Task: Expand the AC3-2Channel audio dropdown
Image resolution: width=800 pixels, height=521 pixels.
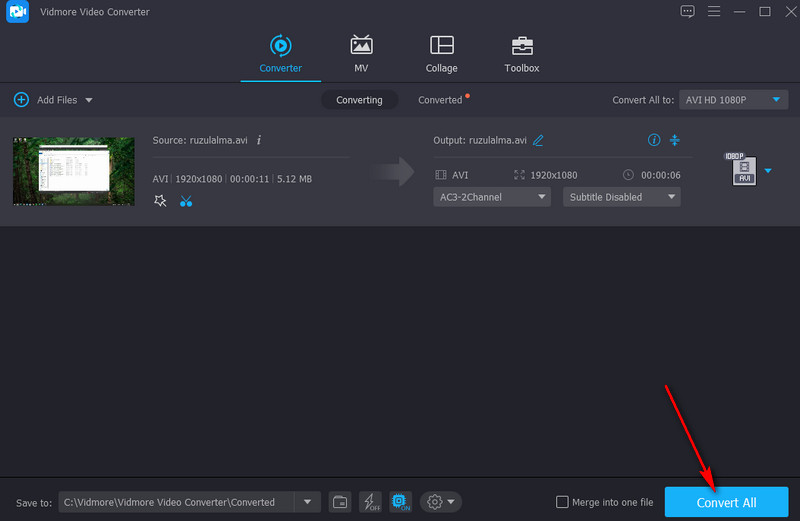Action: pyautogui.click(x=493, y=197)
